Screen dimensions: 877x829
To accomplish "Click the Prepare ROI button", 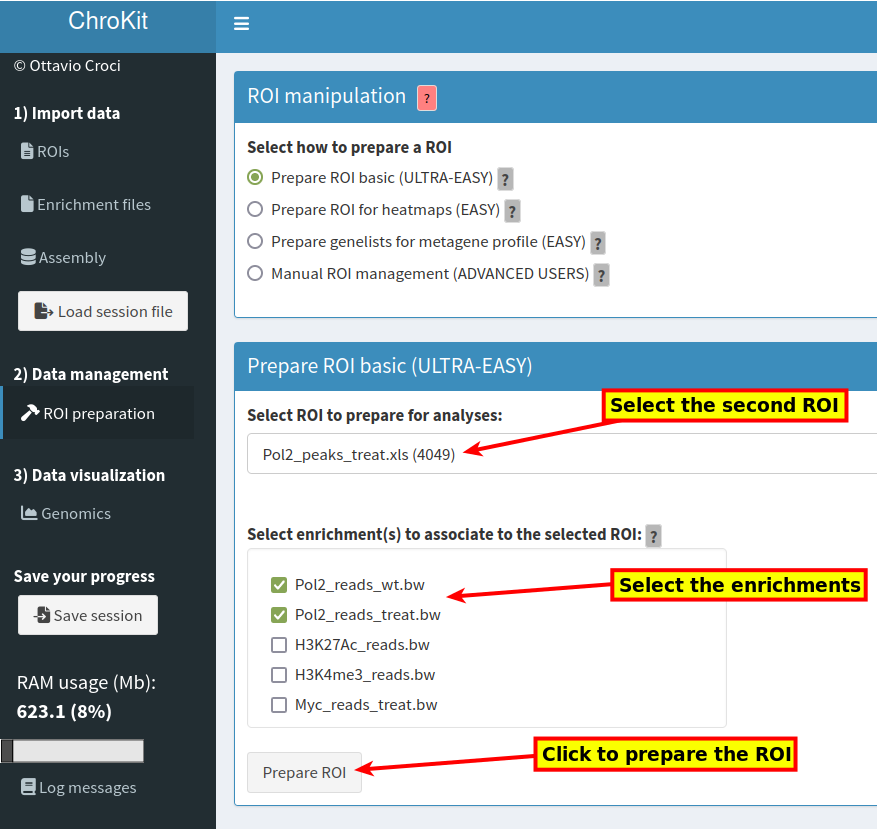I will click(304, 772).
